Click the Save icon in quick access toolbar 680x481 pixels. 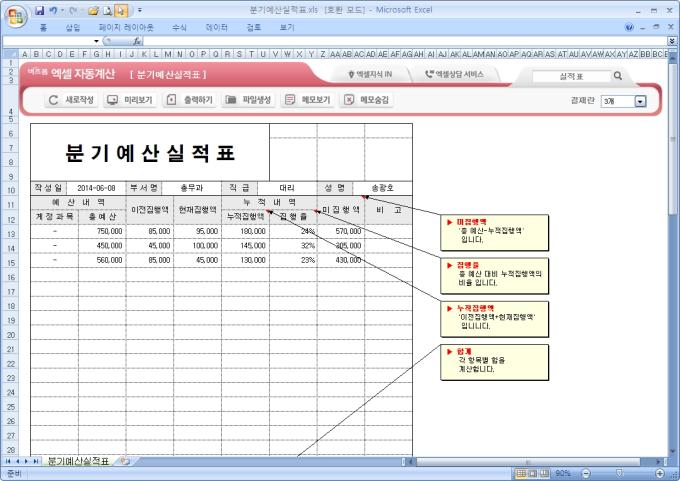coord(39,10)
